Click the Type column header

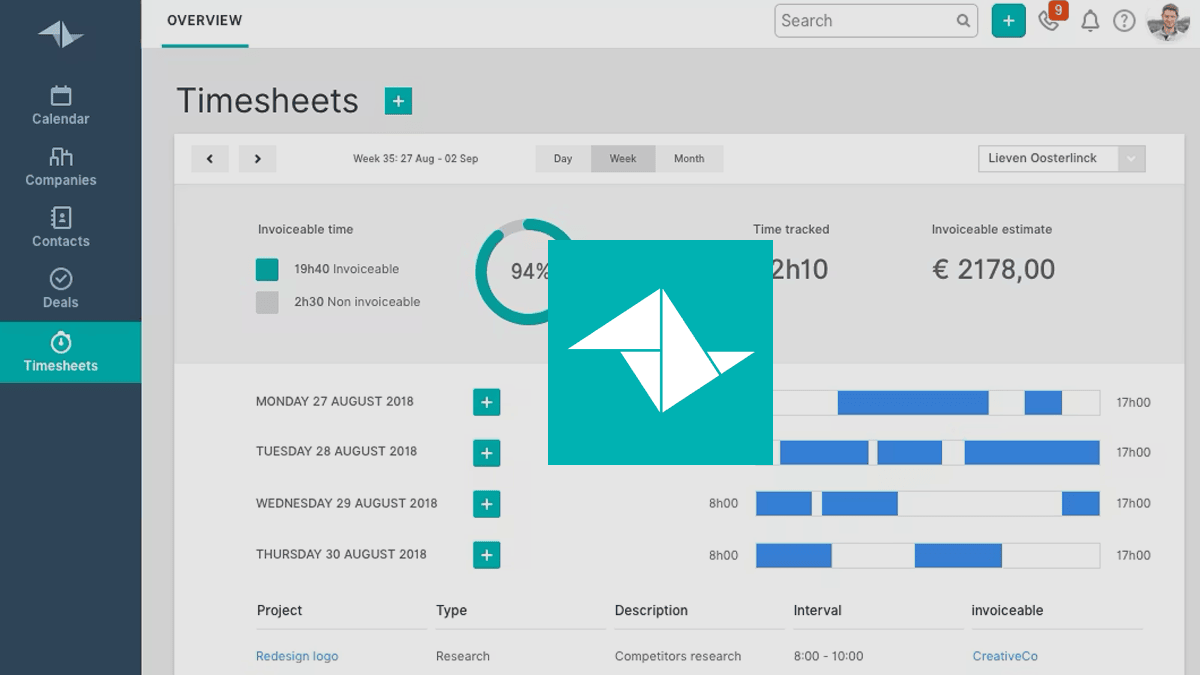[451, 610]
